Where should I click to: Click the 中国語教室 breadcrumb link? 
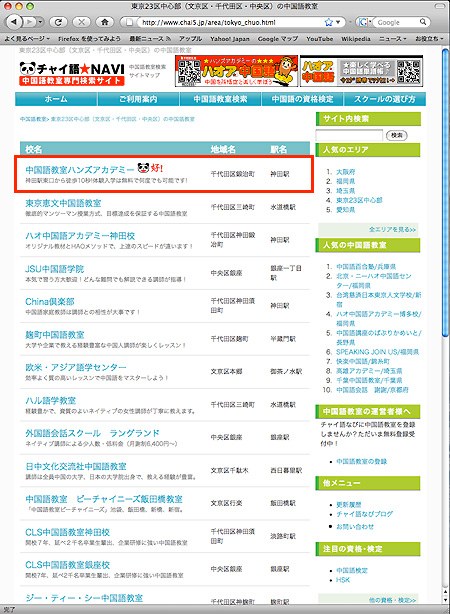click(33, 119)
